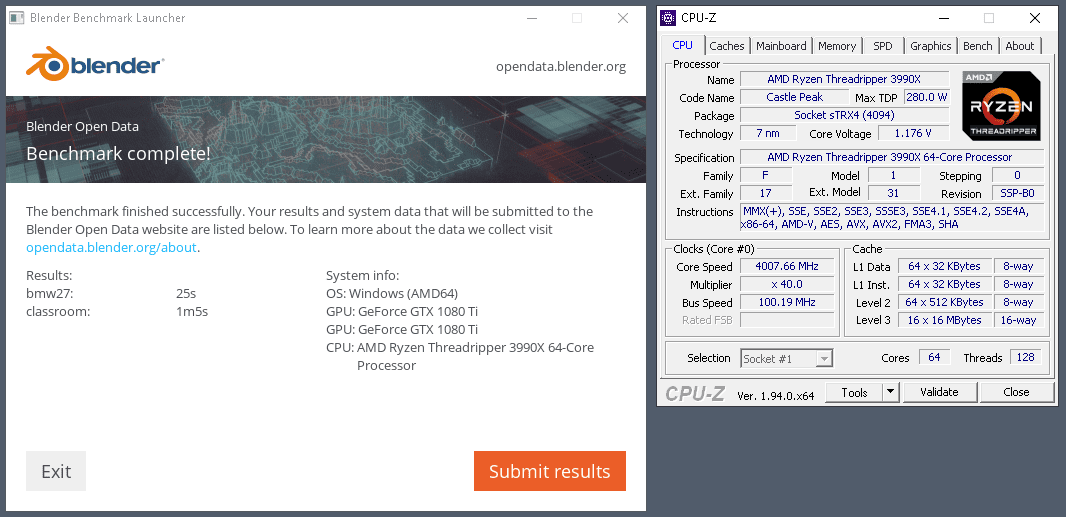1066x517 pixels.
Task: Click the Ext. Model value '31'
Action: [x=893, y=193]
